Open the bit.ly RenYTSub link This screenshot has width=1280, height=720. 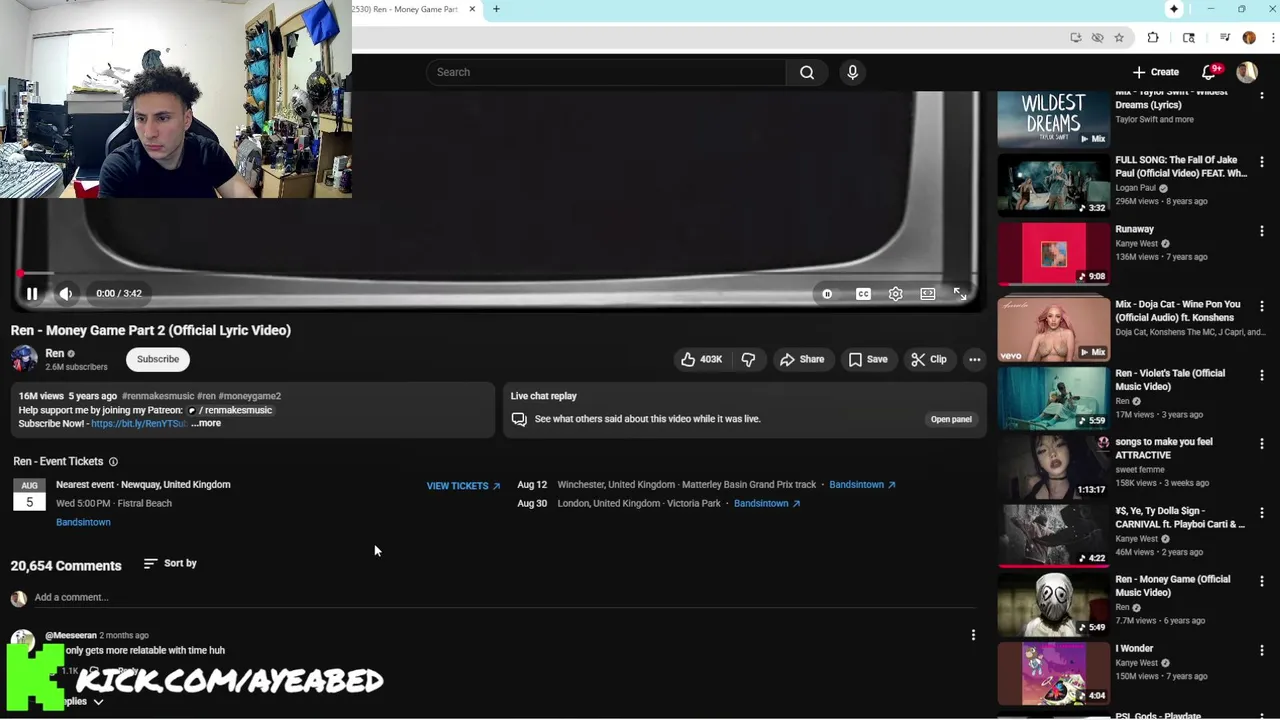(138, 423)
